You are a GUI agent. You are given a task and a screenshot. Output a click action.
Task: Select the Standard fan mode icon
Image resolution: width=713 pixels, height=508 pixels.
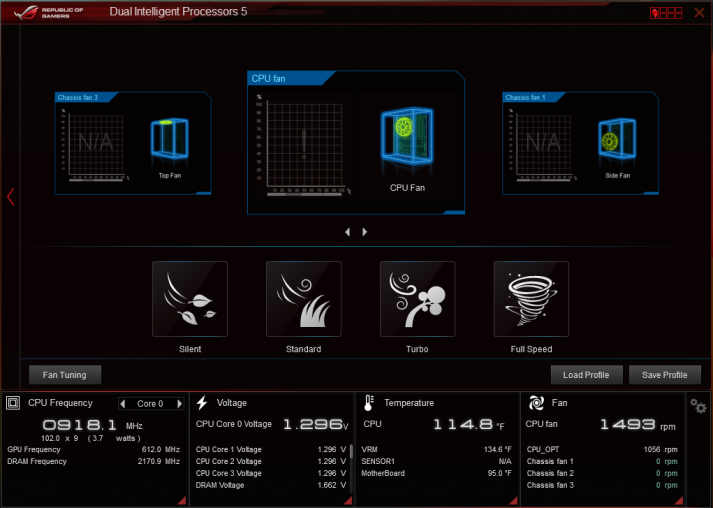[x=303, y=299]
